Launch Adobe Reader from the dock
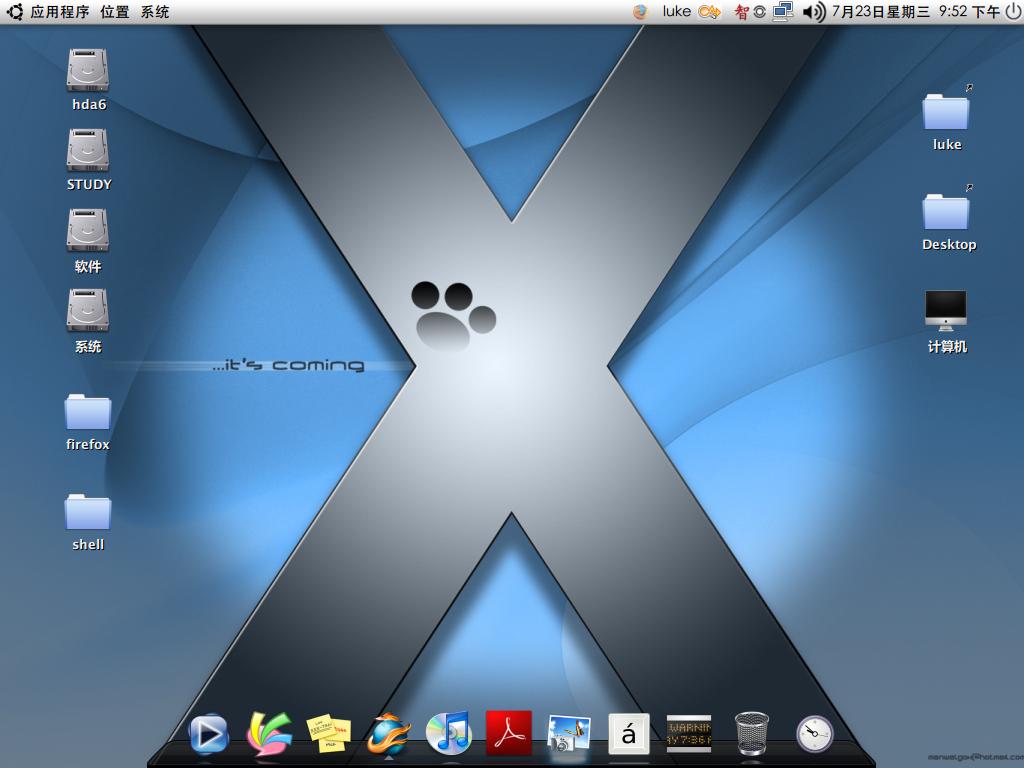This screenshot has height=768, width=1024. click(509, 733)
